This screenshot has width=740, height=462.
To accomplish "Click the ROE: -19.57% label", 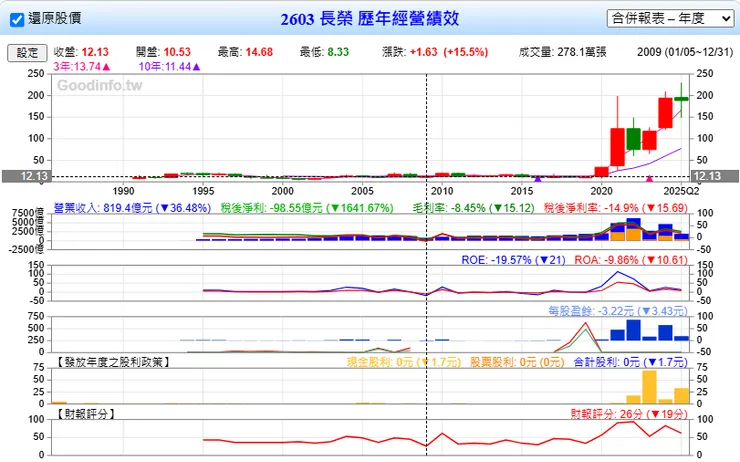I will (x=513, y=260).
